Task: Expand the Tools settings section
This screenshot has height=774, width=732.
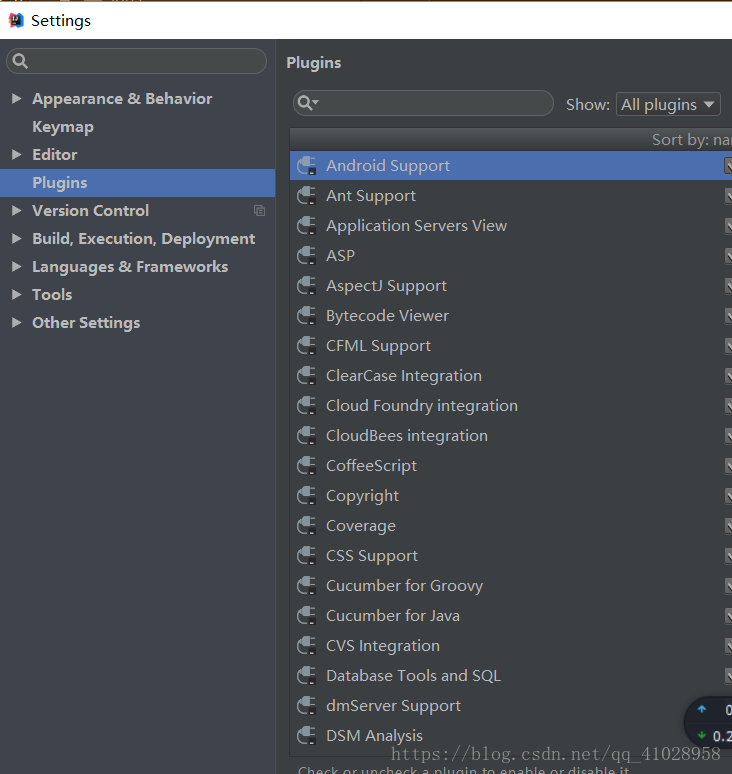Action: pyautogui.click(x=16, y=295)
